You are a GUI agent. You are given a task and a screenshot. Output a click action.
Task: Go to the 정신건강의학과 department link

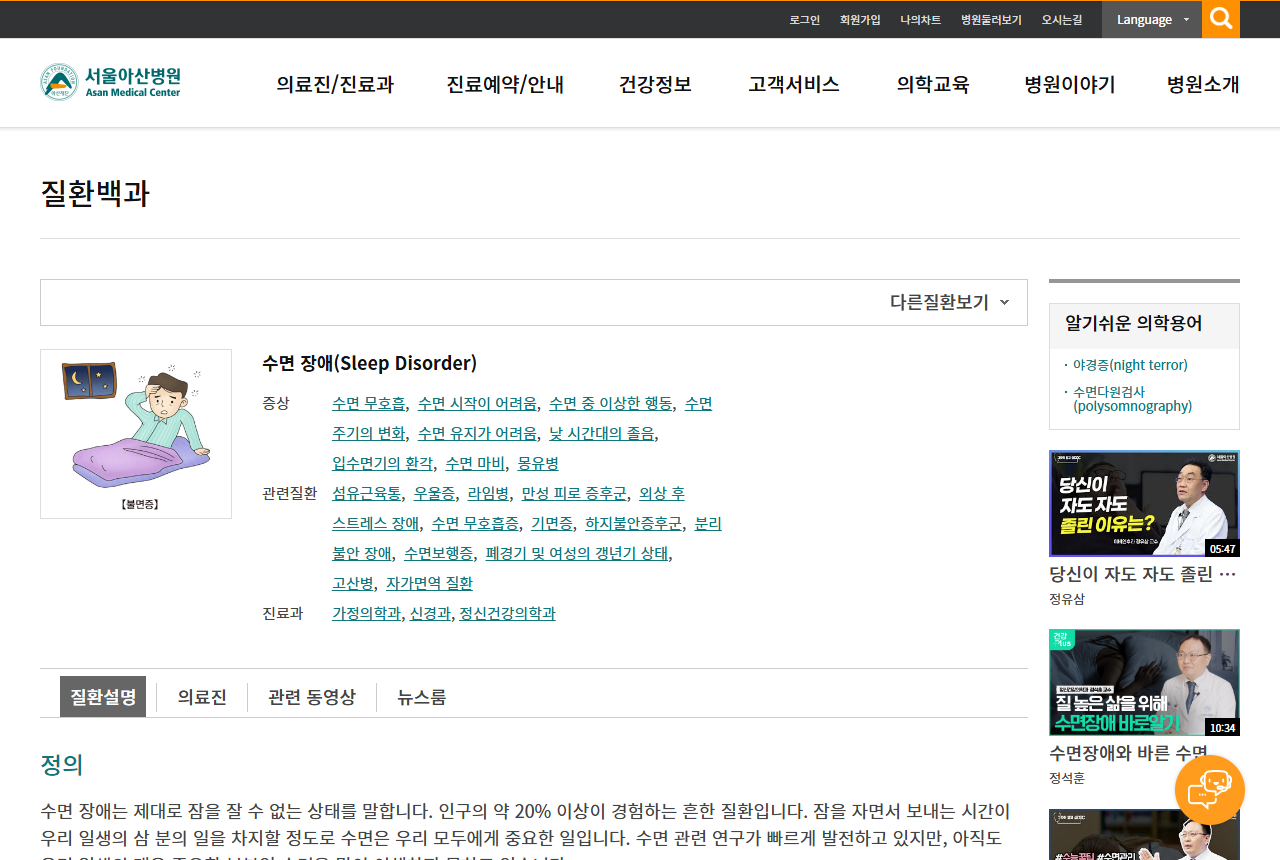point(507,614)
